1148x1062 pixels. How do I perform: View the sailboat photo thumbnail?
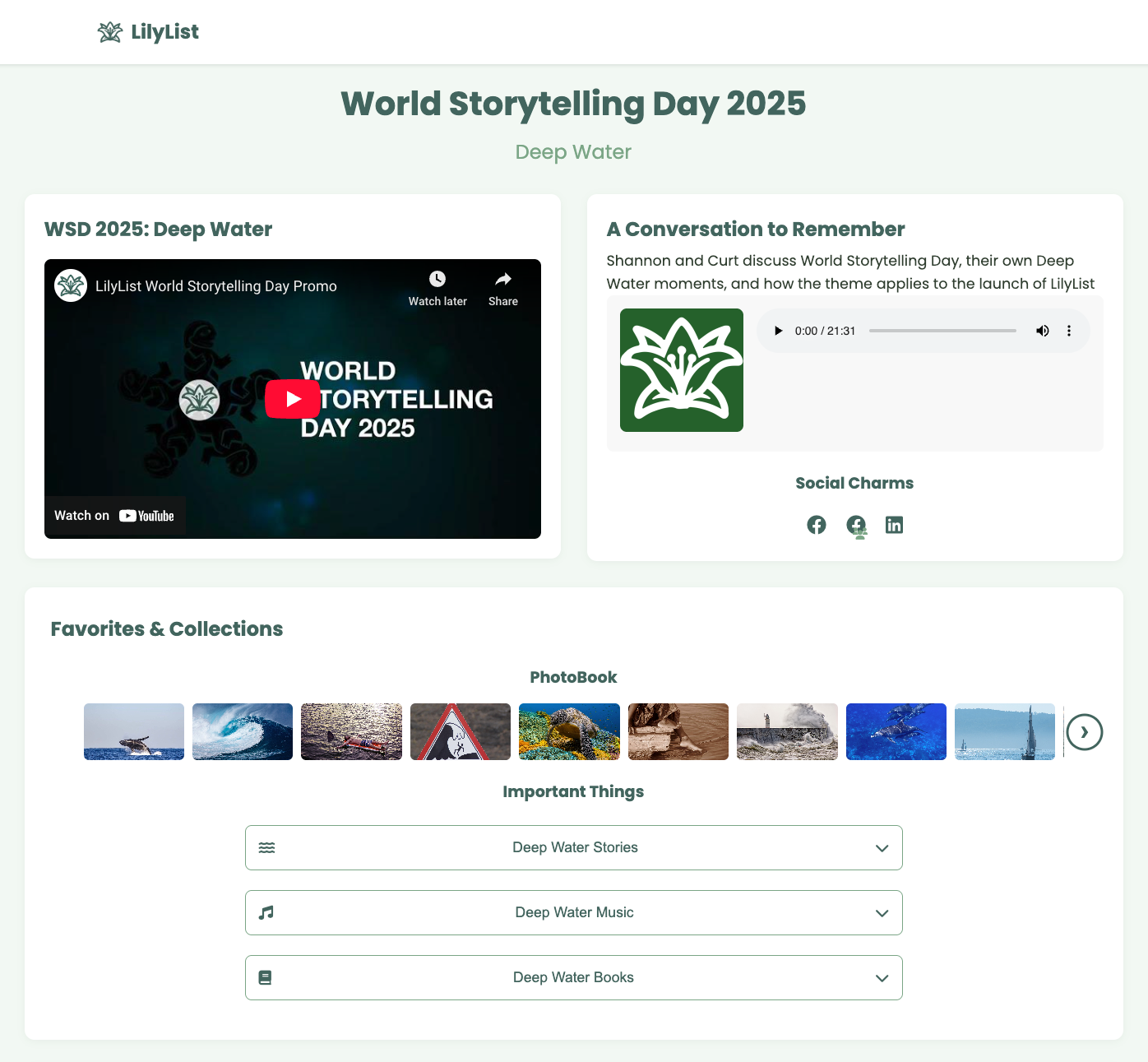[1004, 731]
